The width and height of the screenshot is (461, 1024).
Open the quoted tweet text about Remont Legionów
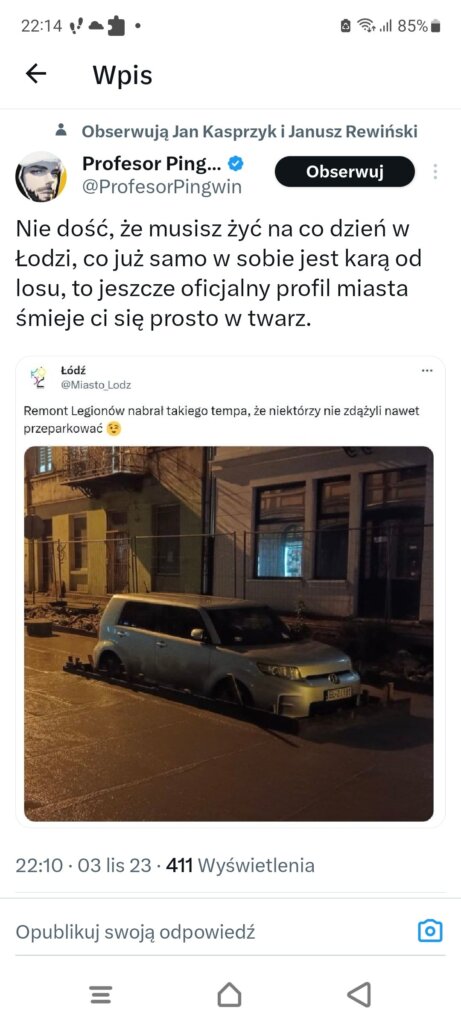[221, 420]
